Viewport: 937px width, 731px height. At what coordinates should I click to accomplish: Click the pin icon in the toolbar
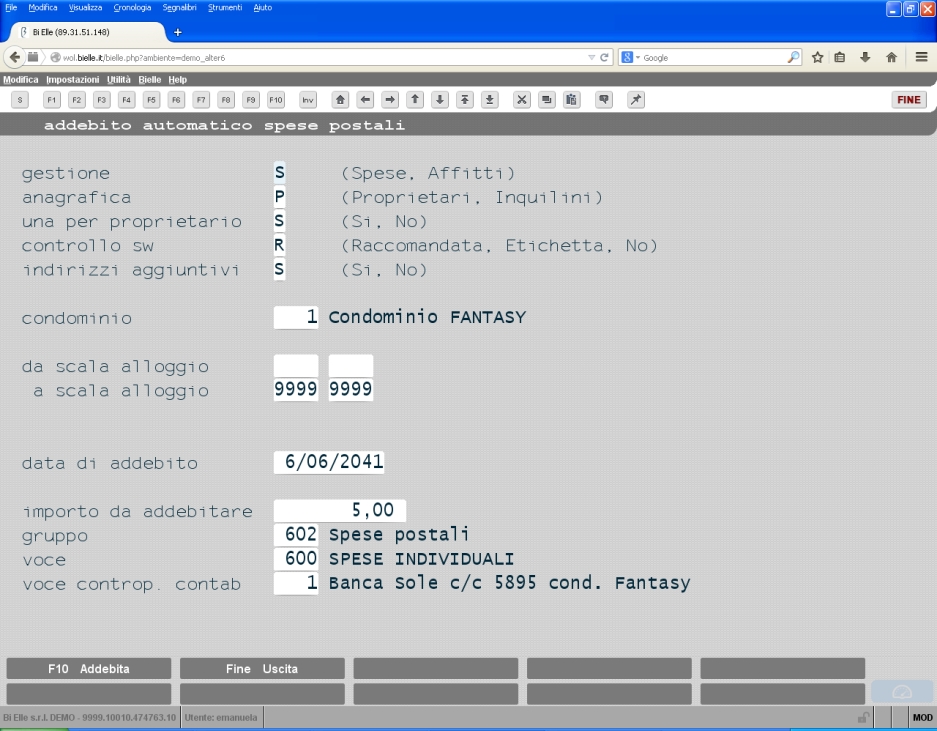tap(636, 100)
